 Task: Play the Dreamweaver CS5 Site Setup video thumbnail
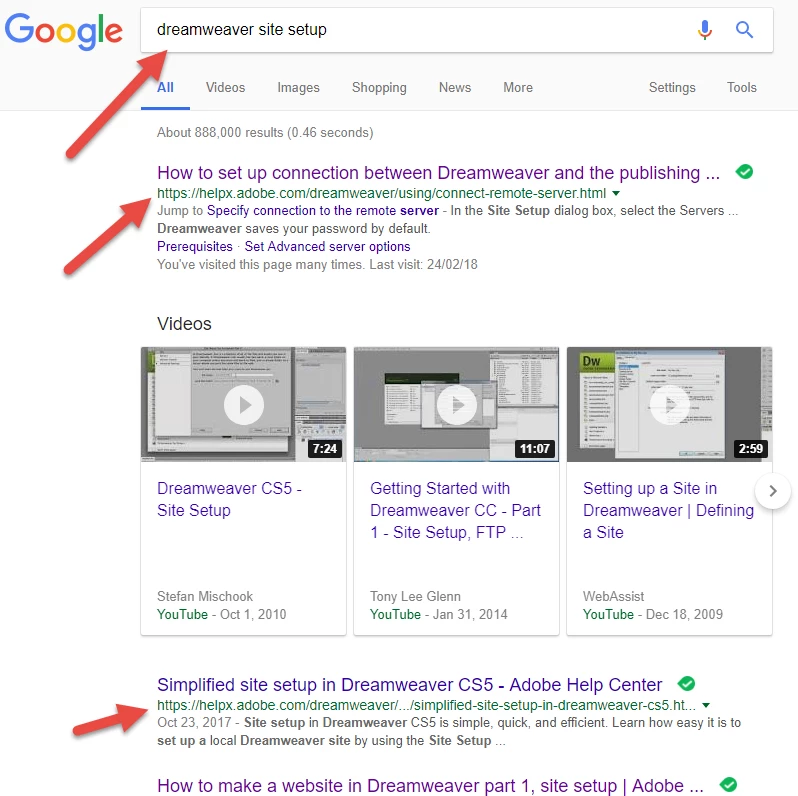coord(243,405)
